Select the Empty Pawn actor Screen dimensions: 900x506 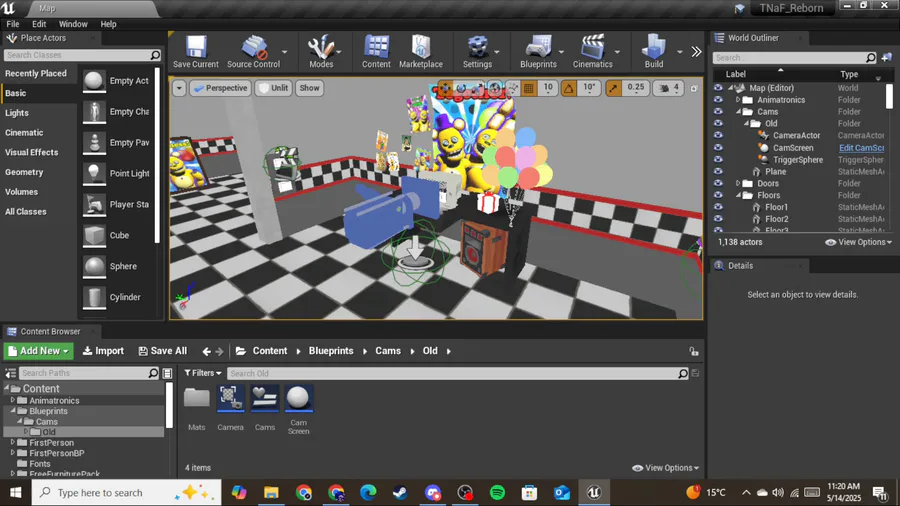tap(117, 142)
